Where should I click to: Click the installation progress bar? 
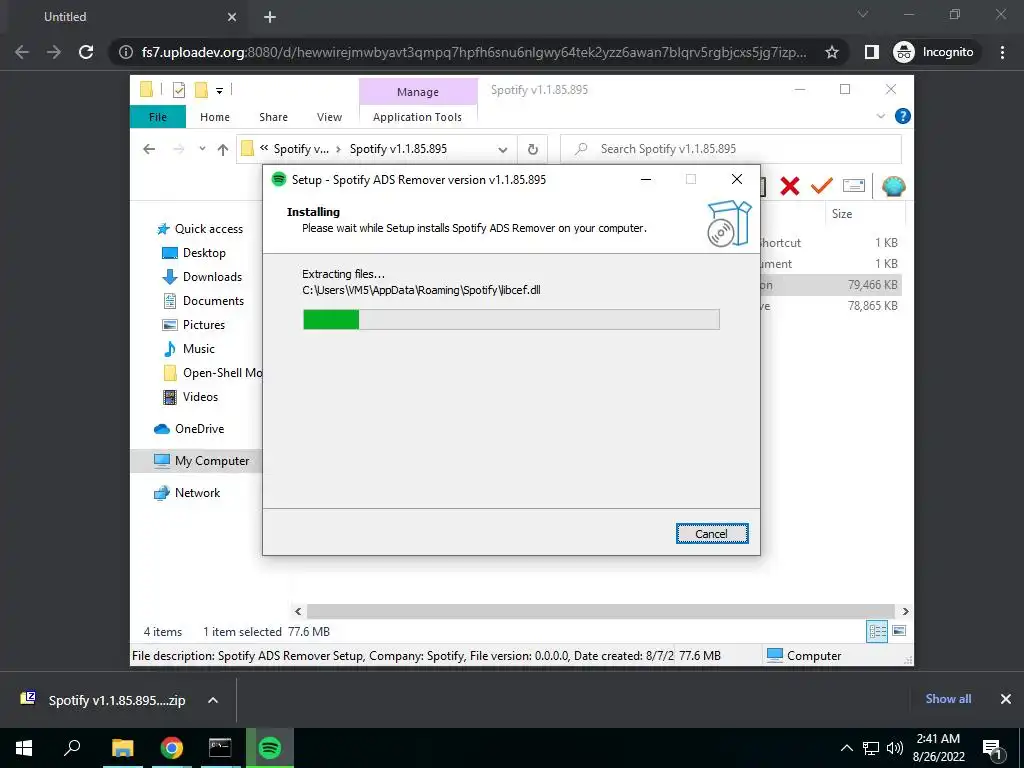[511, 319]
